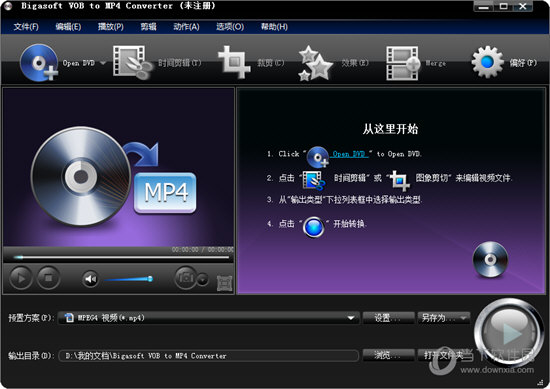Open the 选项(O) menu

click(x=230, y=27)
